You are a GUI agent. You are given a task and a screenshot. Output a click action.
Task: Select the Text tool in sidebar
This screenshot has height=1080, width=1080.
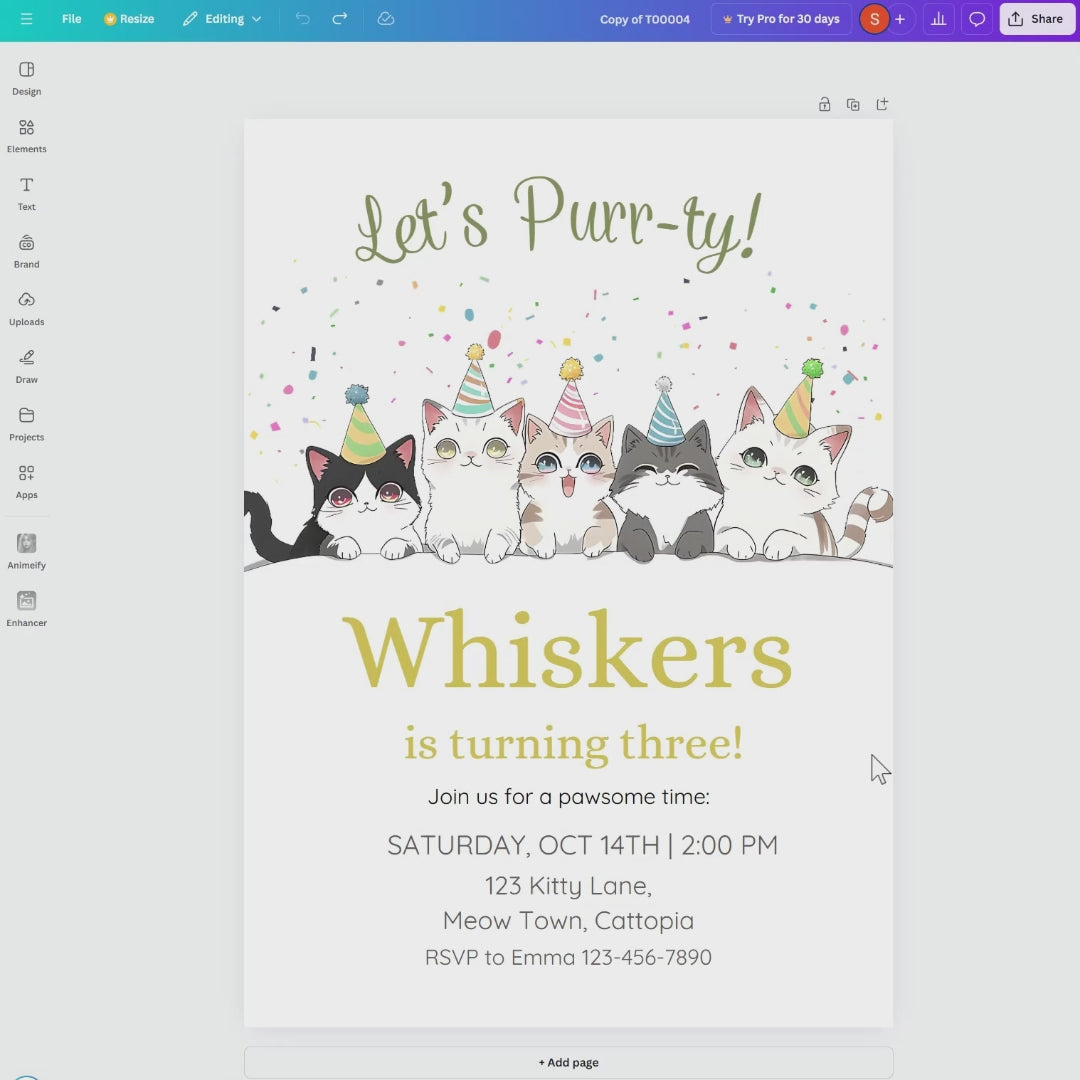coord(26,194)
